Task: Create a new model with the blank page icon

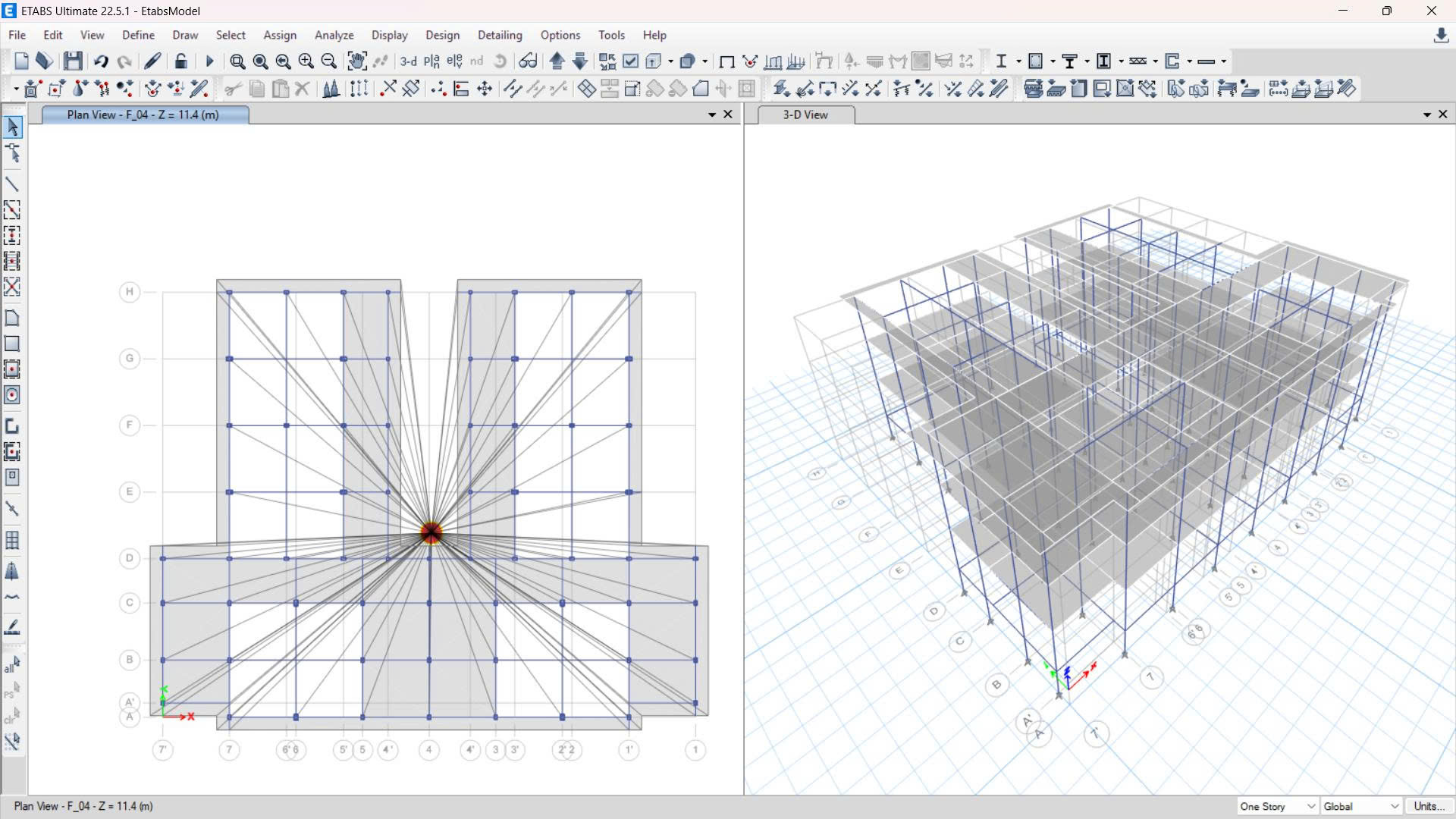Action: click(x=21, y=61)
